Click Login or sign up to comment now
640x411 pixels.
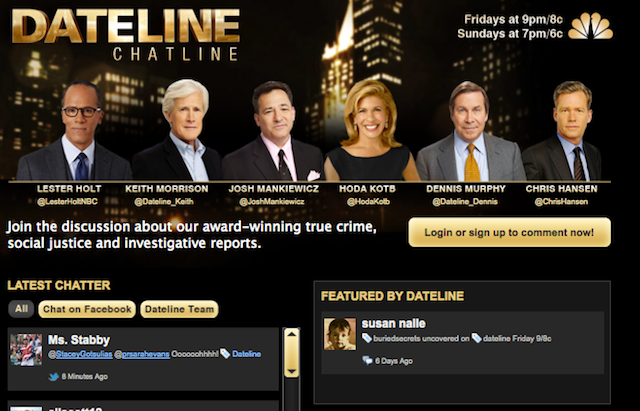click(x=509, y=232)
